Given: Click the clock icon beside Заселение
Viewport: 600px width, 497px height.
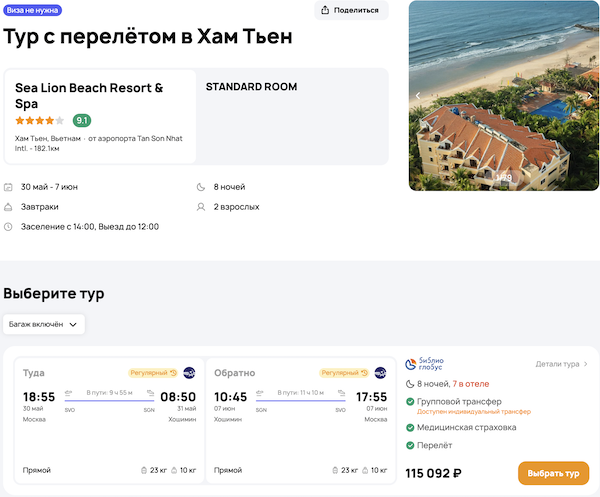Looking at the screenshot, I should pos(9,227).
